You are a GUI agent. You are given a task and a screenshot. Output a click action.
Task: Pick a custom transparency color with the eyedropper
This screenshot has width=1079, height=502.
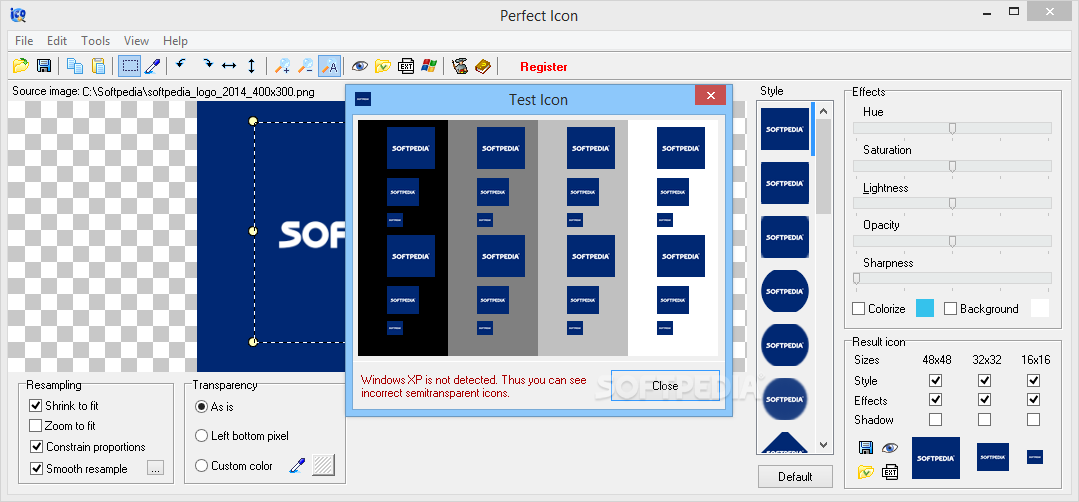click(x=297, y=466)
